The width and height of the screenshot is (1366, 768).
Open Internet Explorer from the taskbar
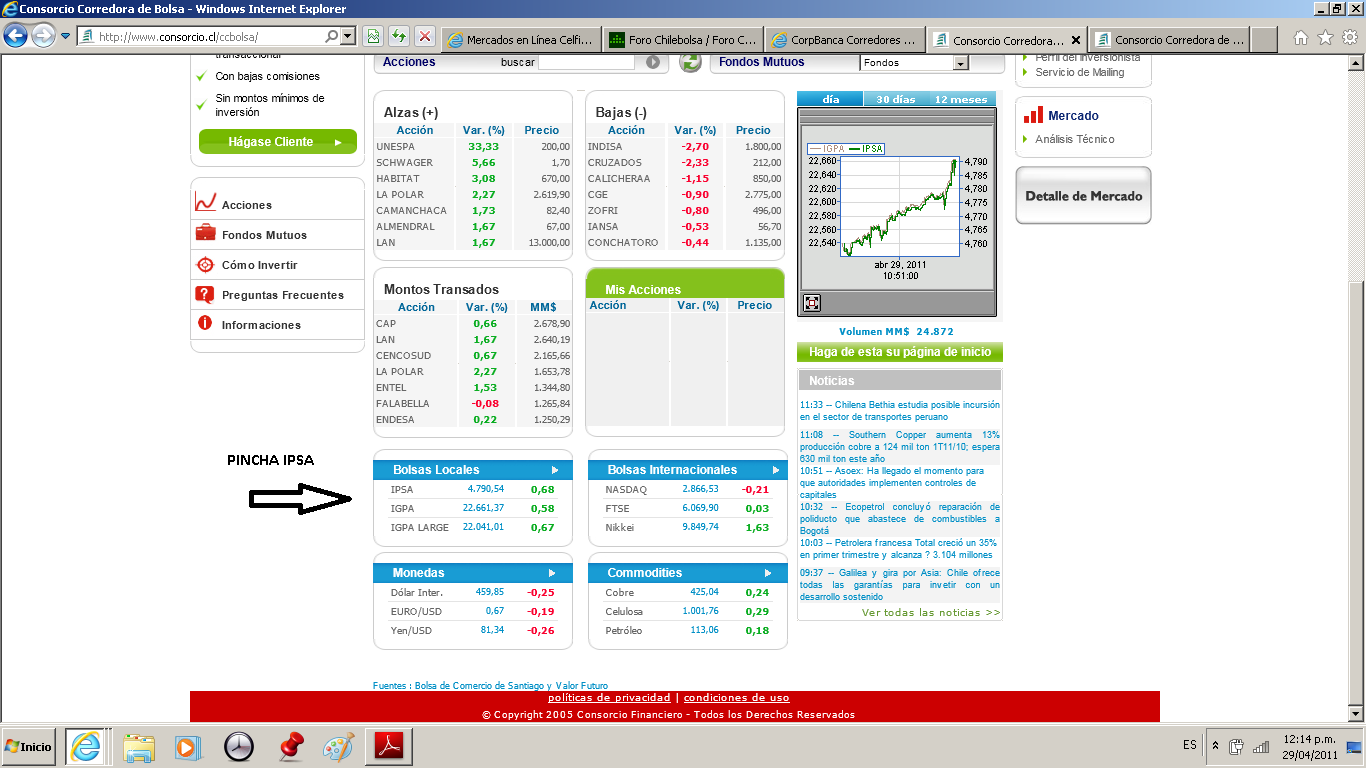pyautogui.click(x=88, y=746)
